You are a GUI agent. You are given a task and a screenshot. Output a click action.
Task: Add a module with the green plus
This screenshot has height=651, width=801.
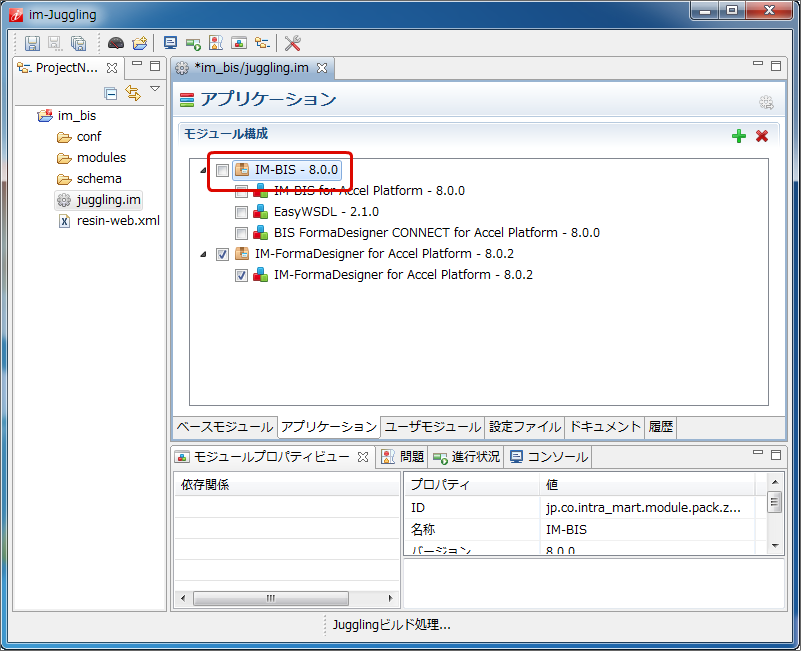pyautogui.click(x=738, y=136)
